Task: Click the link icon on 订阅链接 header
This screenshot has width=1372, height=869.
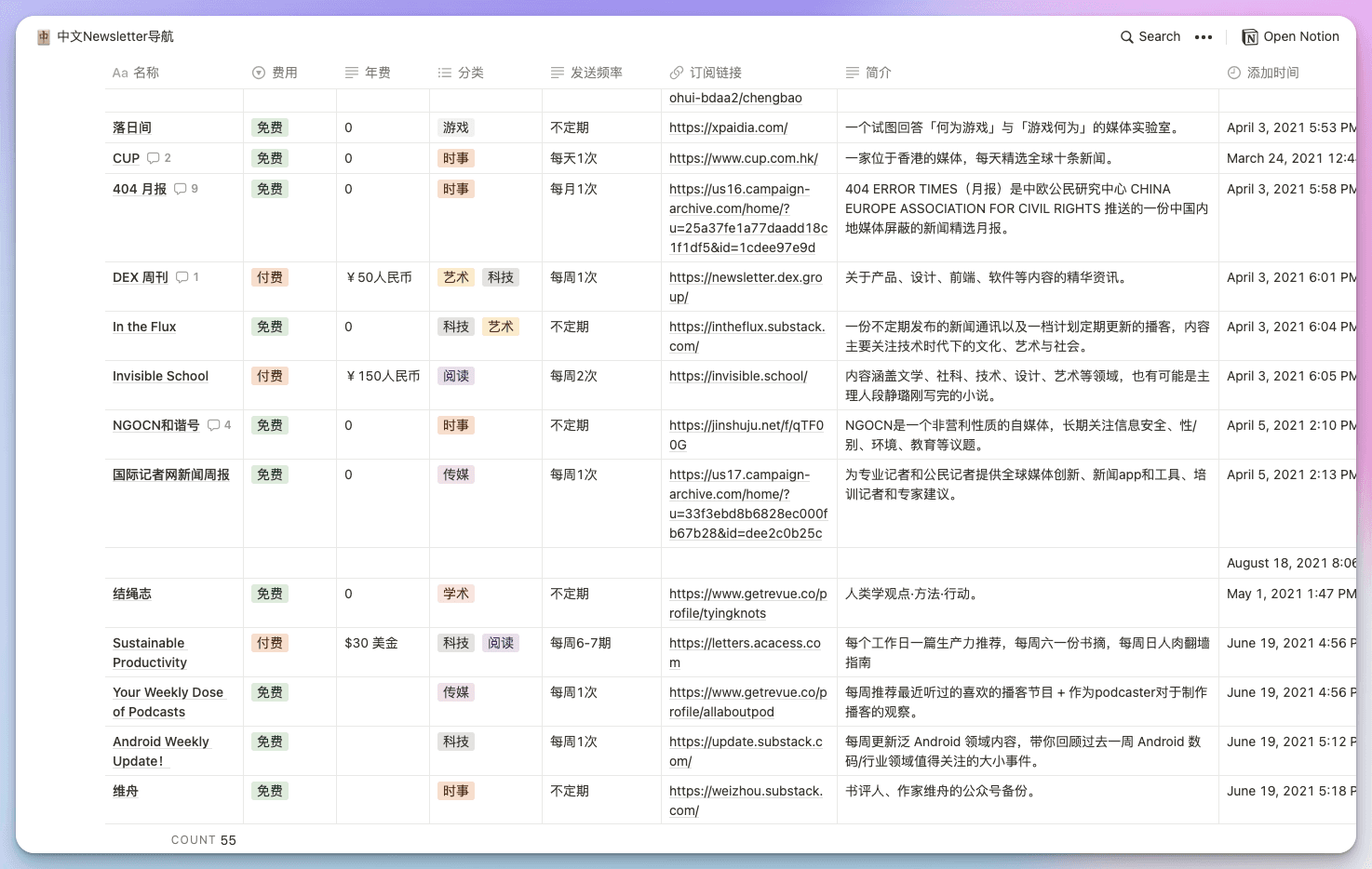Action: [676, 72]
